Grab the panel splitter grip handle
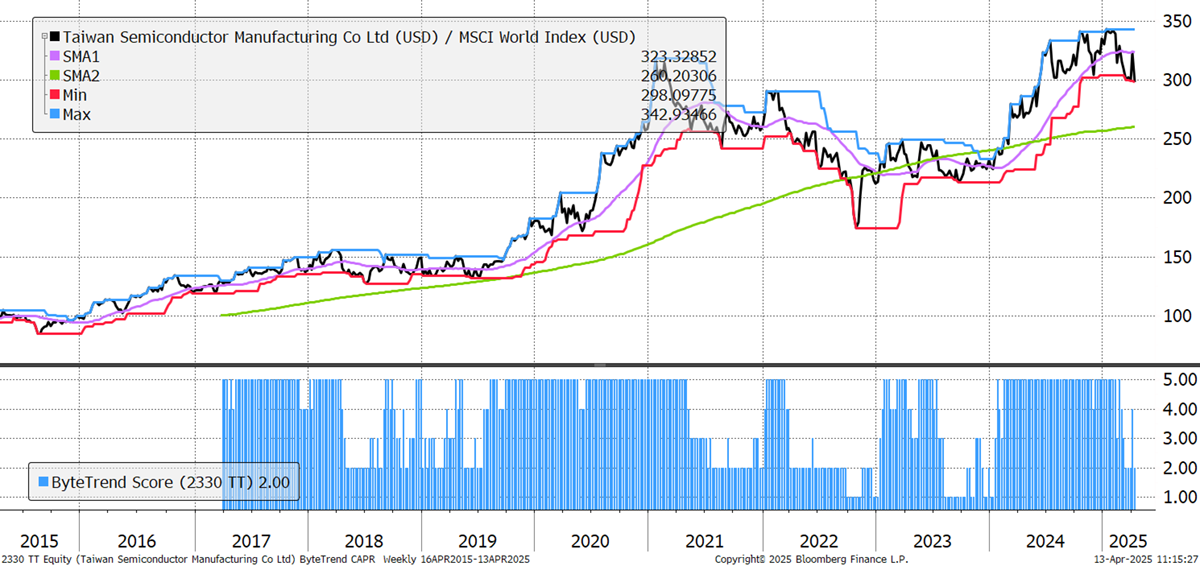 600,366
